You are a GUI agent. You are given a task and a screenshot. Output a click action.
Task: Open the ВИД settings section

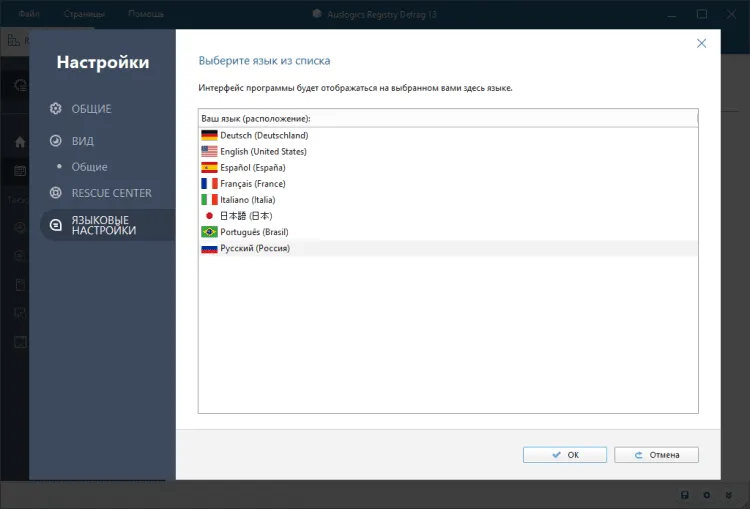coord(82,141)
